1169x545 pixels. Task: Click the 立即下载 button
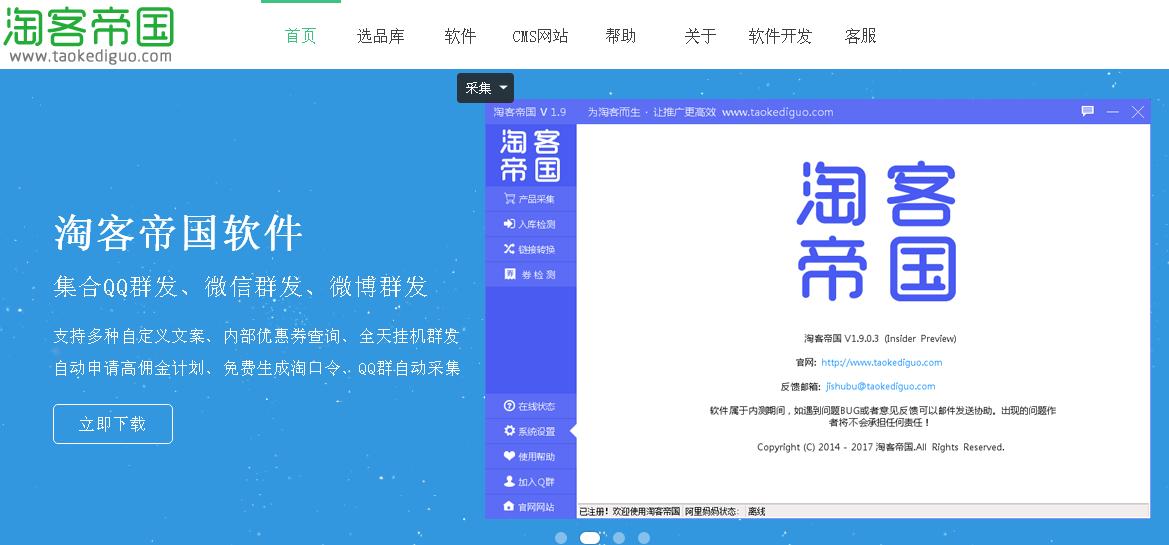click(x=113, y=424)
